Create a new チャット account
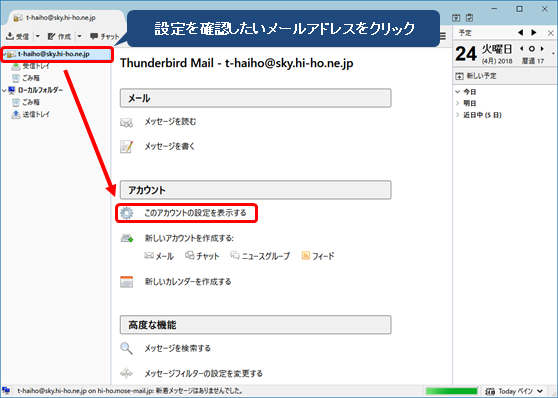 coord(202,256)
